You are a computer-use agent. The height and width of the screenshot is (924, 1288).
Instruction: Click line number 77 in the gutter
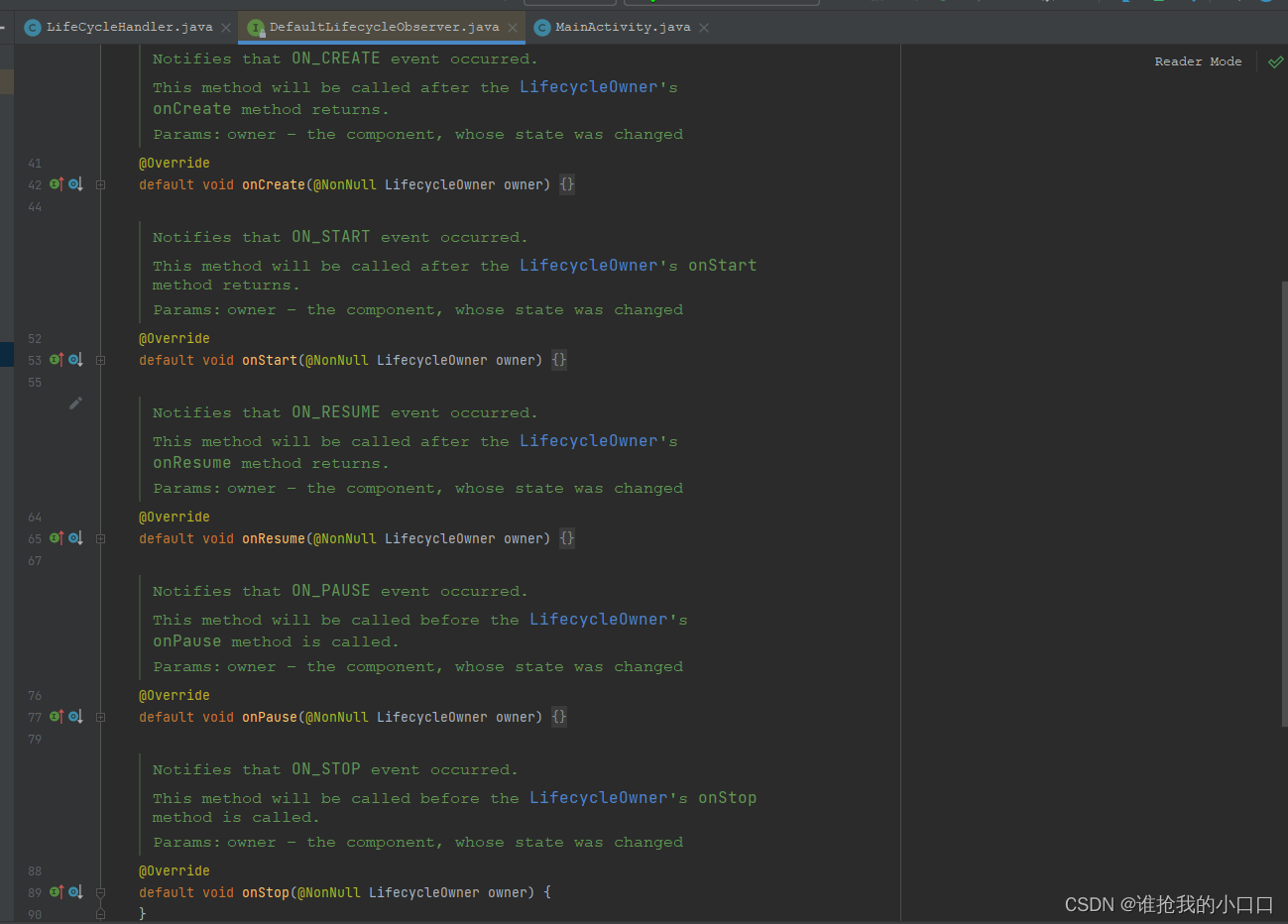tap(35, 718)
